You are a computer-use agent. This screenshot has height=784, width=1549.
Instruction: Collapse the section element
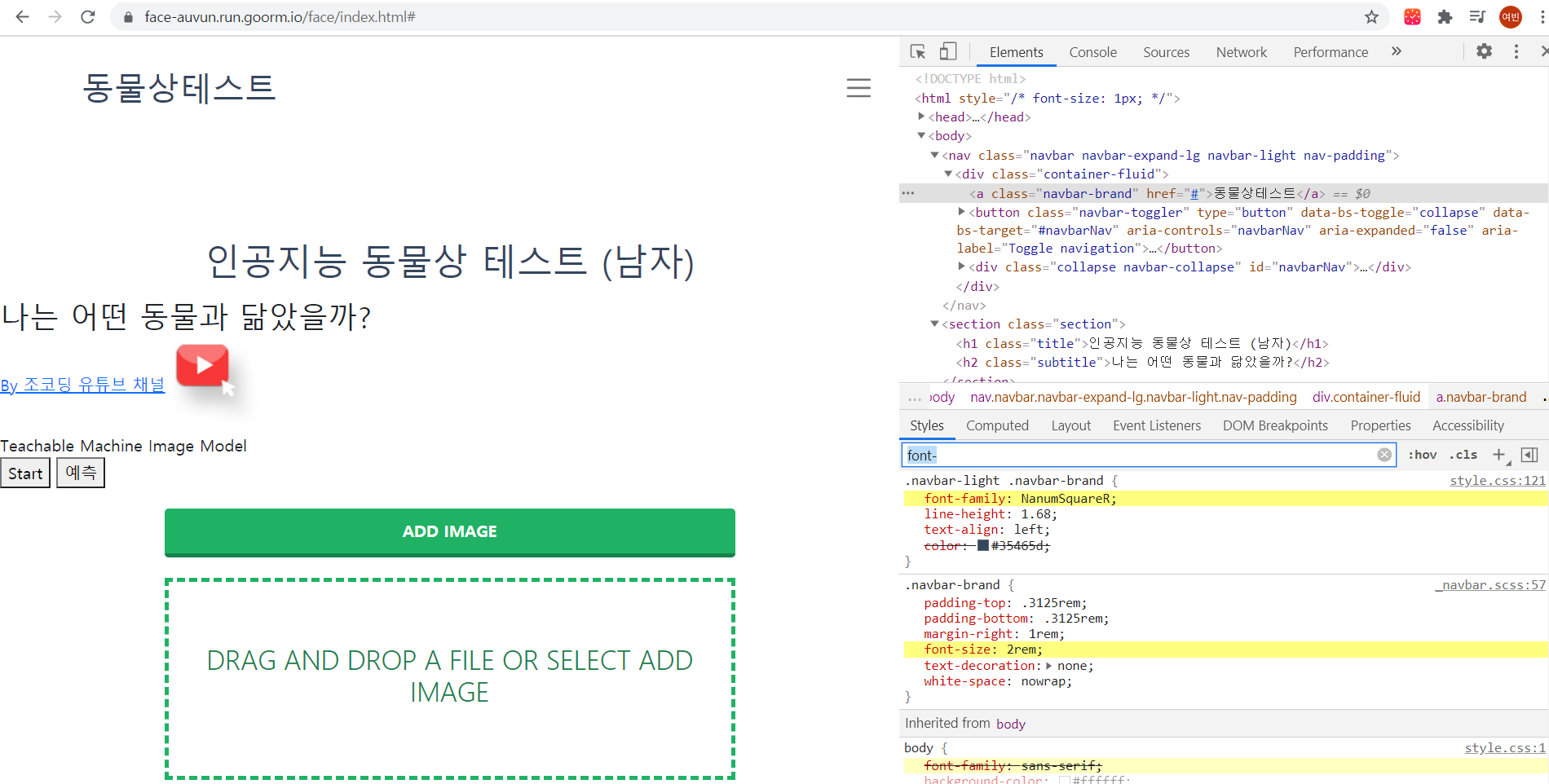(x=934, y=324)
